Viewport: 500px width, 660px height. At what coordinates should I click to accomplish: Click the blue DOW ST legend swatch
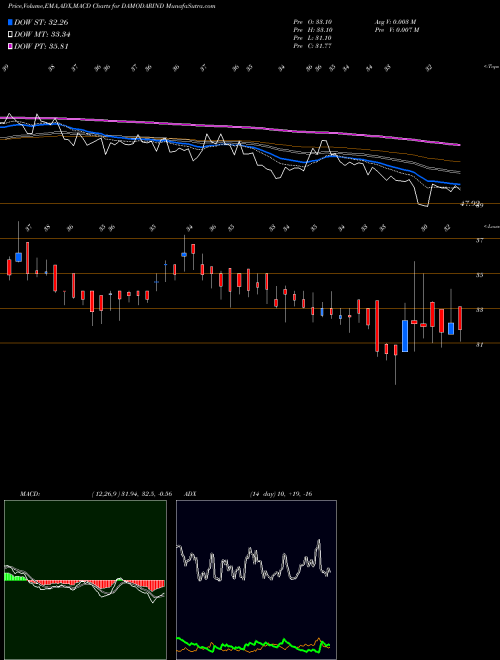[x=10, y=22]
